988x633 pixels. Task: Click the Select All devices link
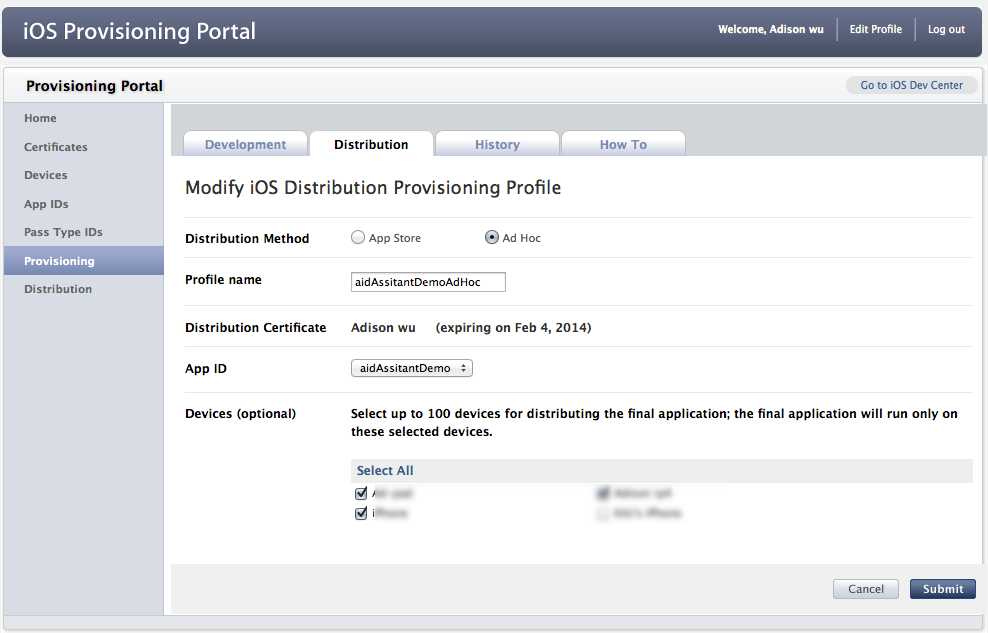385,470
